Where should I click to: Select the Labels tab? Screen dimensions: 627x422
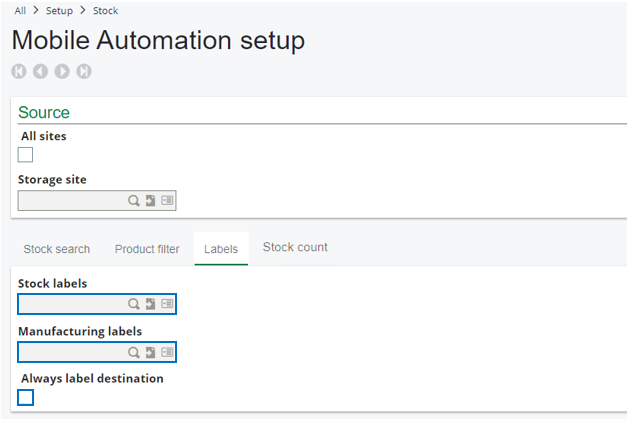click(x=221, y=249)
